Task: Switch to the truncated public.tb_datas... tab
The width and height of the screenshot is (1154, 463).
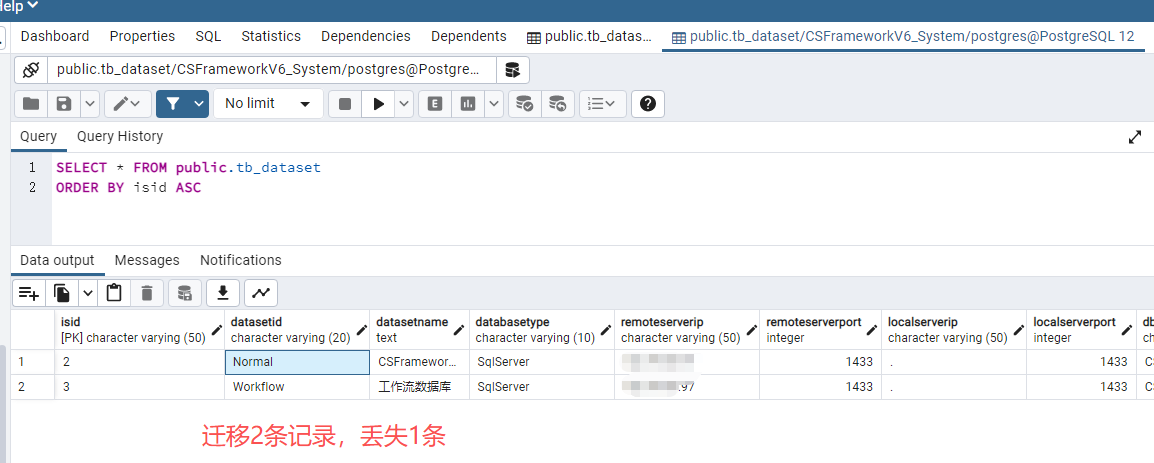Action: (x=590, y=37)
